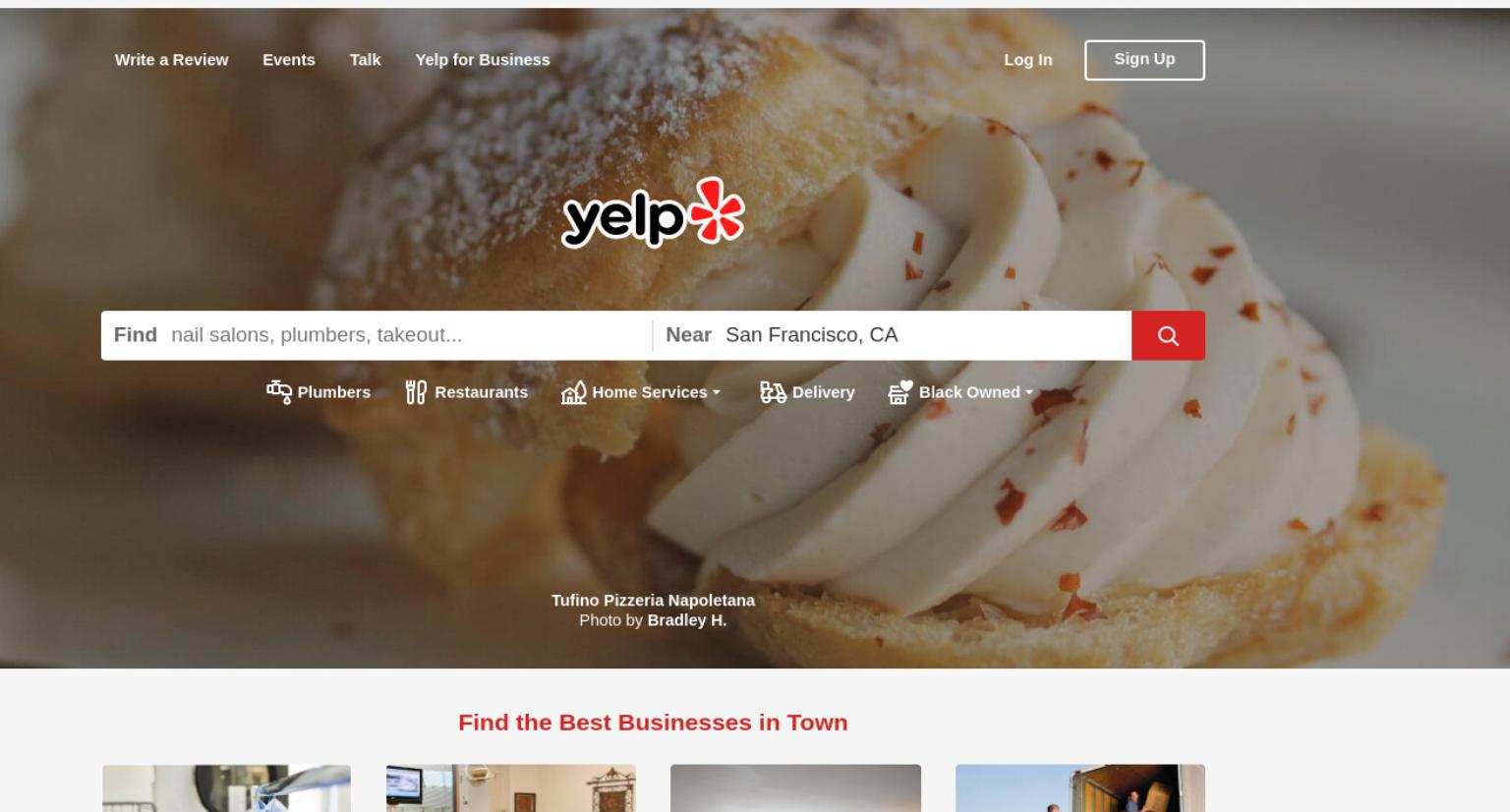Viewport: 1510px width, 812px height.
Task: Click the Home Services house icon
Action: (573, 392)
